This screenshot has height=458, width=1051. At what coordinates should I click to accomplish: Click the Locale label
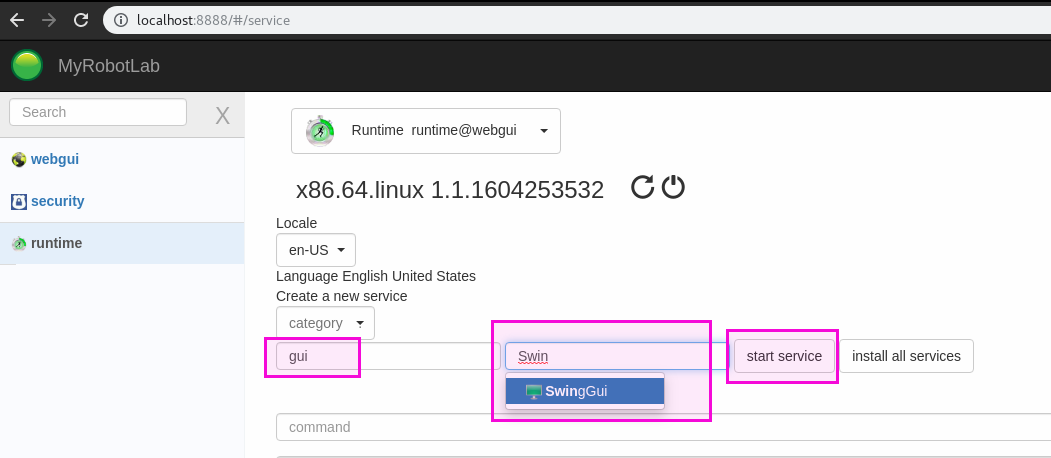[296, 223]
